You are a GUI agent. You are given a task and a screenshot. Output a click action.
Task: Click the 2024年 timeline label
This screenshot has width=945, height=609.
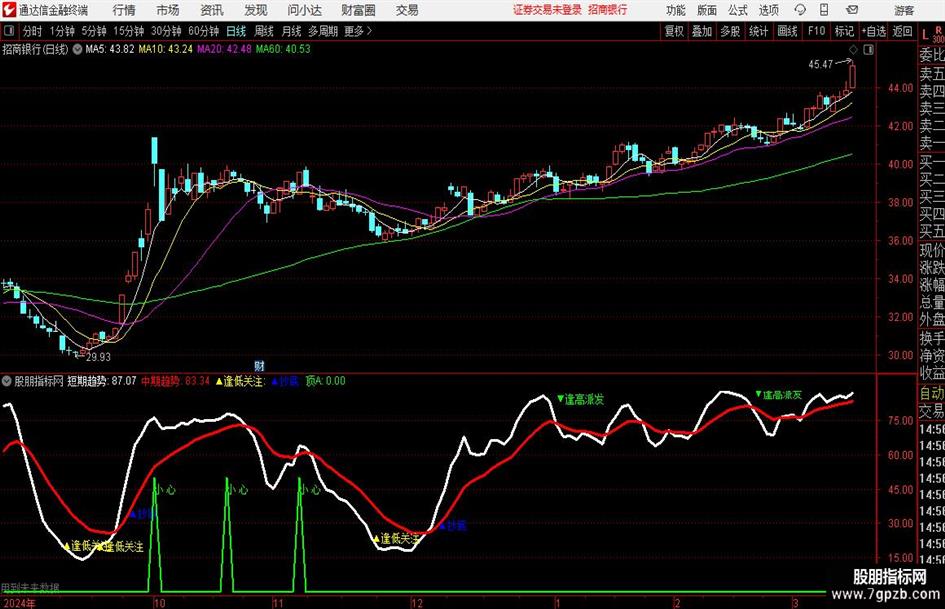(x=19, y=603)
